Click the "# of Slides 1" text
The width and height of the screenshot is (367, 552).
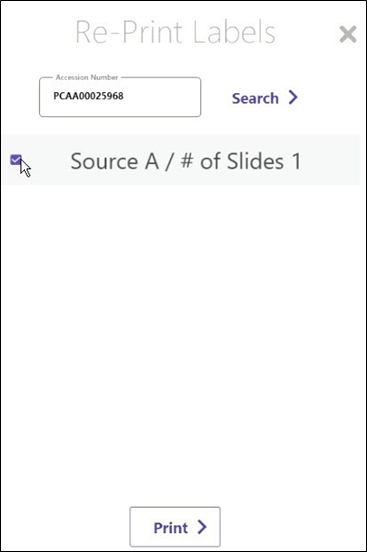click(241, 162)
